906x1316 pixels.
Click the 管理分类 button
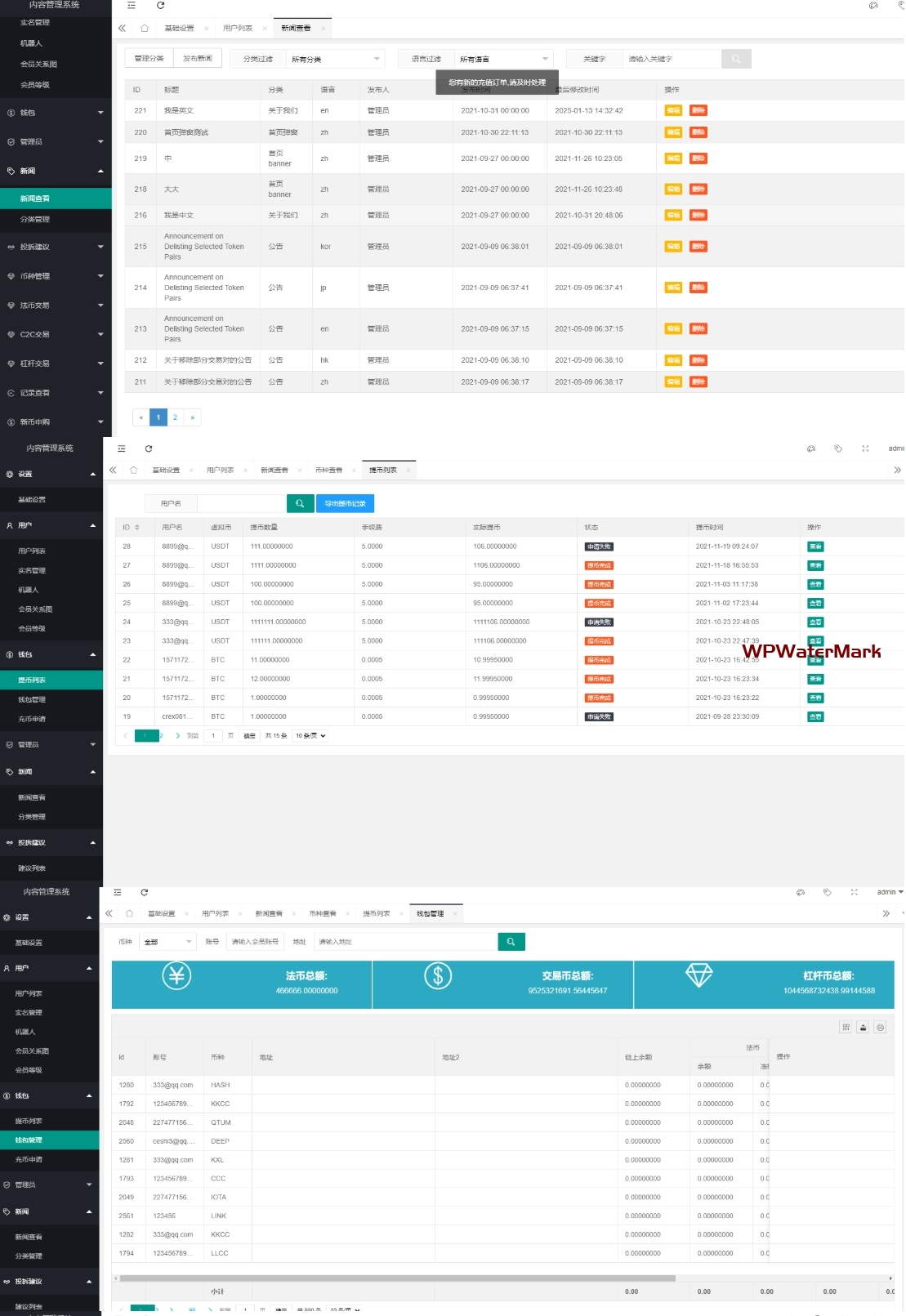pyautogui.click(x=149, y=59)
